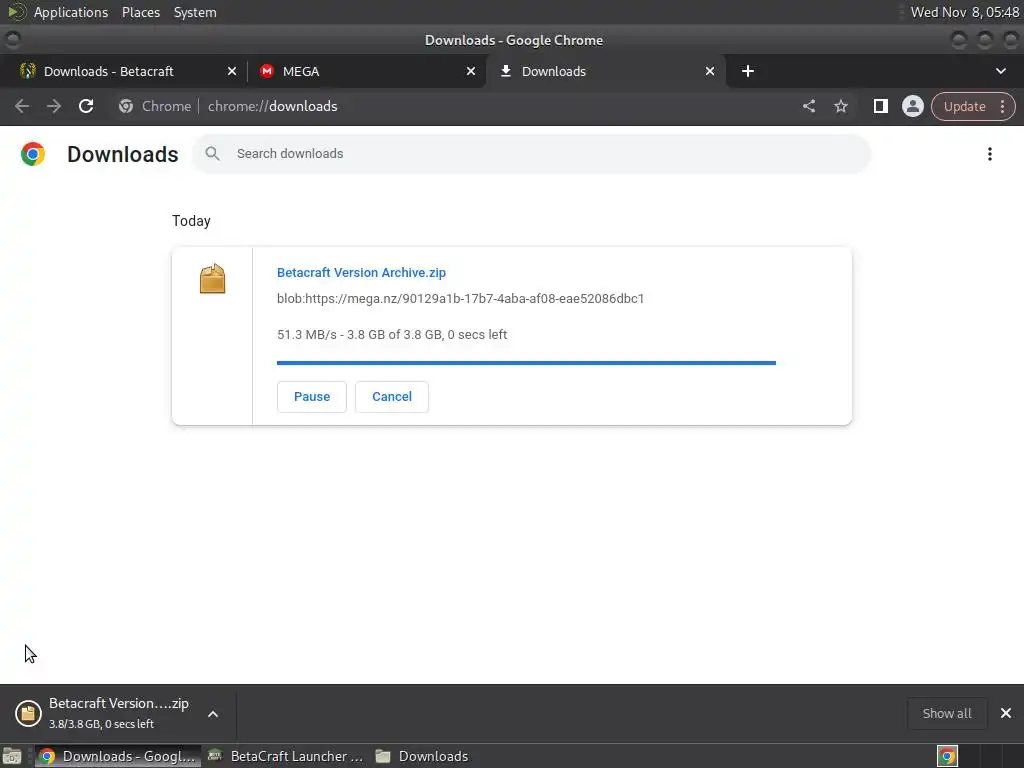Open the Chrome profile avatar

912,106
